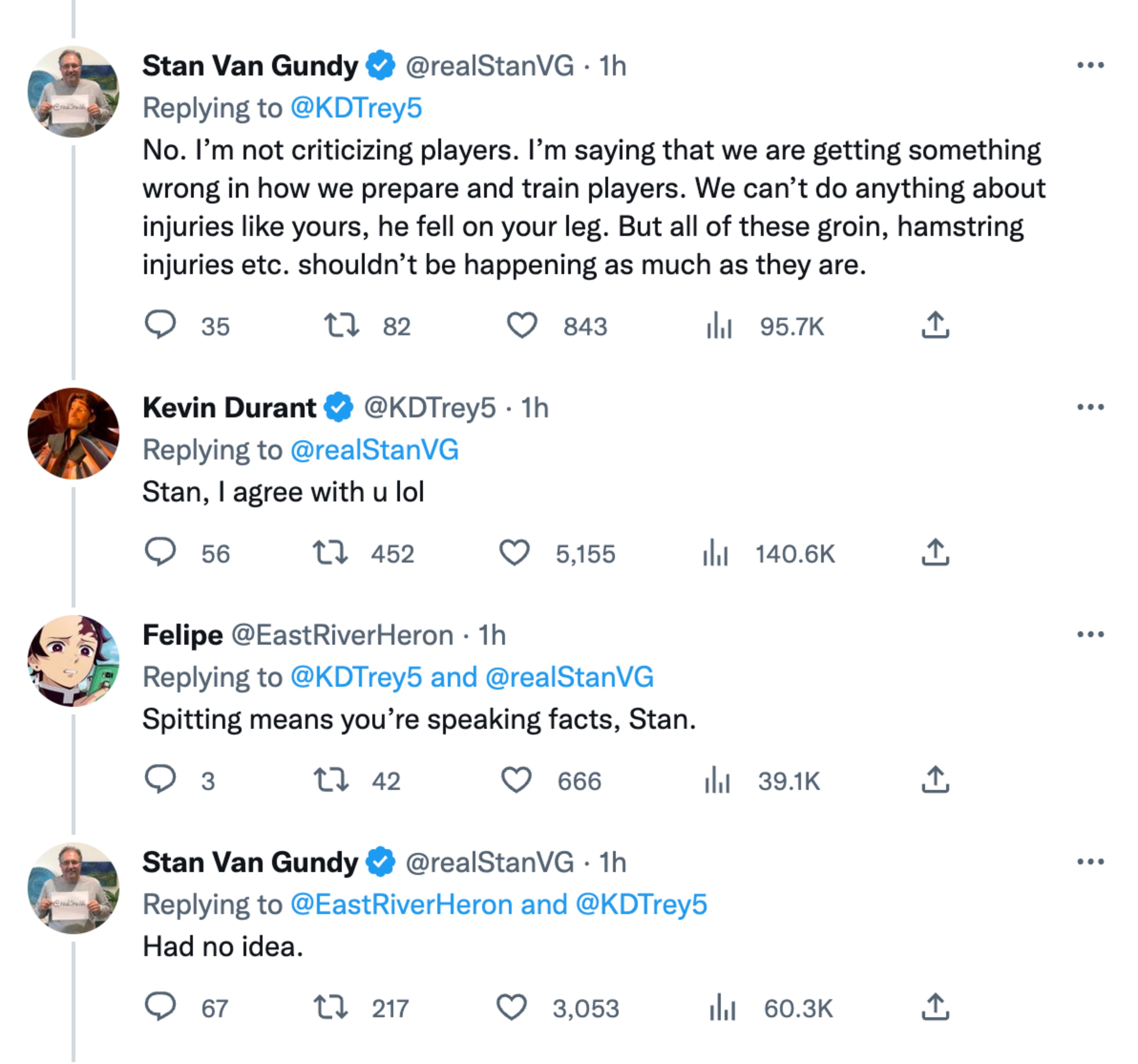The height and width of the screenshot is (1064, 1138).
Task: Reply to Felipe's tweet
Action: click(160, 780)
